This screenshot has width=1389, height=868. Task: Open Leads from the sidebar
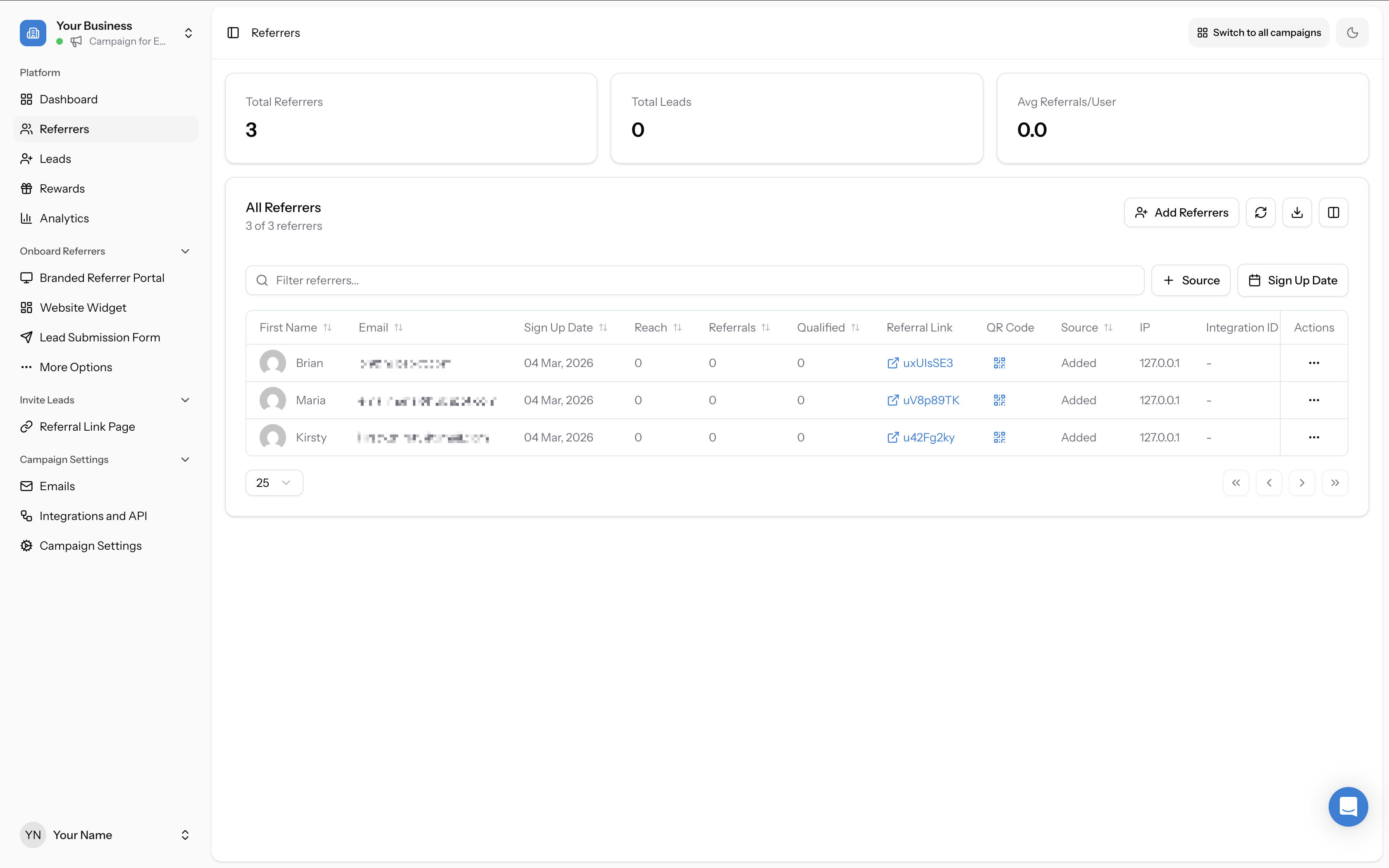coord(55,158)
